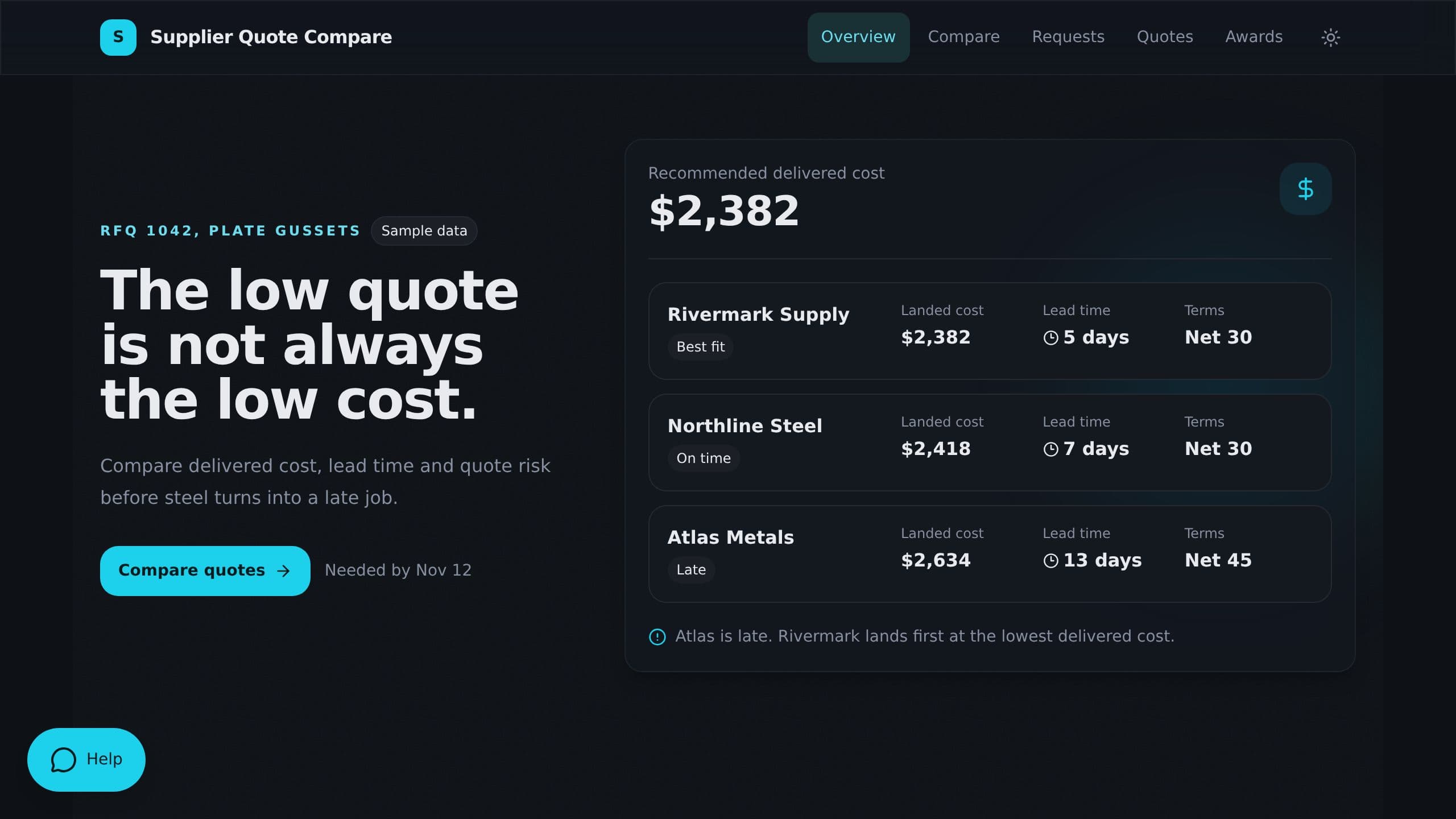The width and height of the screenshot is (1456, 819).
Task: Click the On time badge
Action: point(704,458)
